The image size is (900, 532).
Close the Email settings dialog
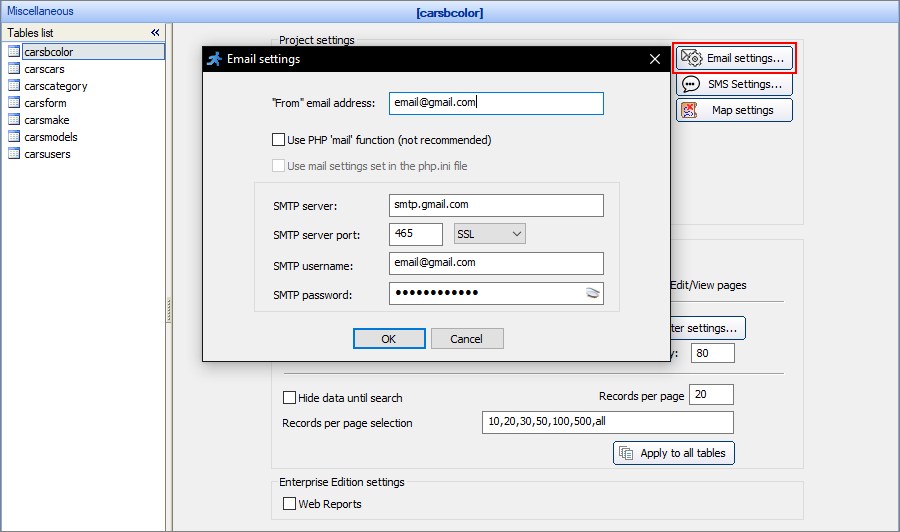click(x=655, y=59)
